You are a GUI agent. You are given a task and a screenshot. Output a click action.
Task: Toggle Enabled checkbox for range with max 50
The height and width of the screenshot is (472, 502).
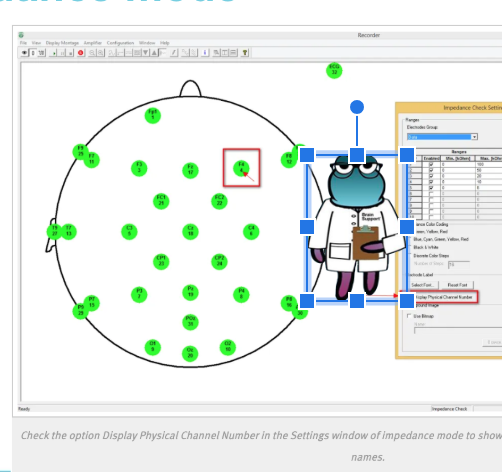pyautogui.click(x=431, y=170)
